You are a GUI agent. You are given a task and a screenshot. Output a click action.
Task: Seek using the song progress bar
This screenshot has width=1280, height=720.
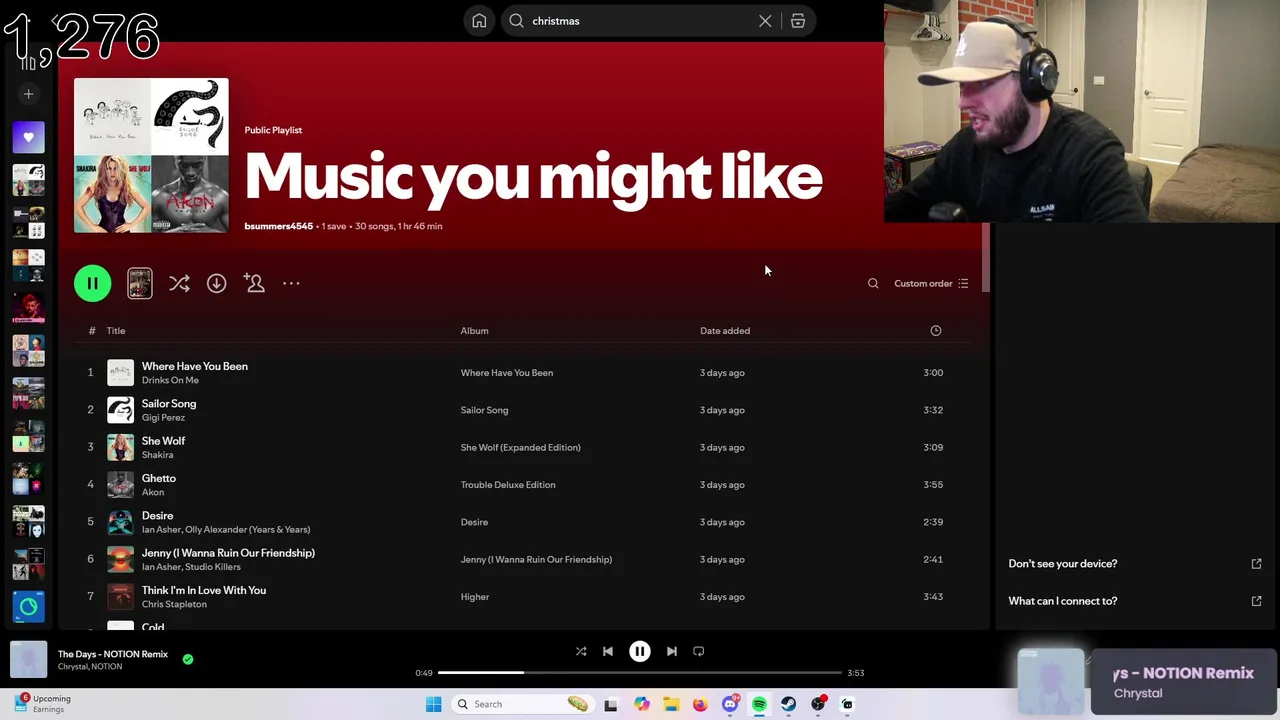pyautogui.click(x=640, y=673)
